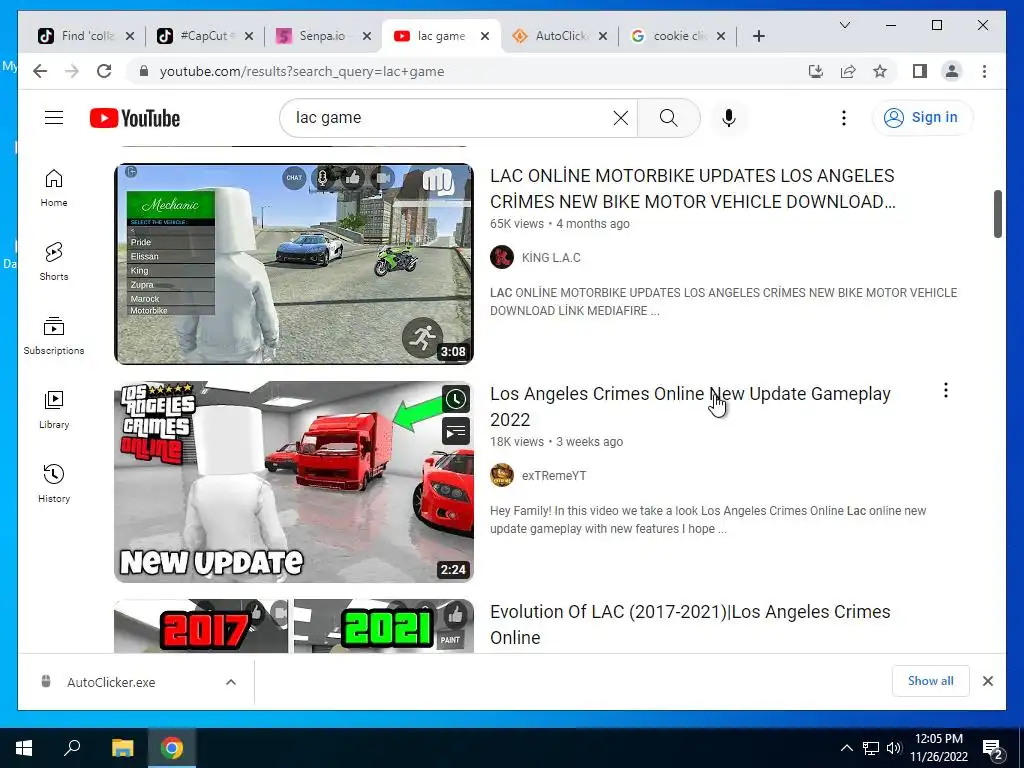This screenshot has width=1024, height=768.
Task: Go back with browser back arrow
Action: click(x=40, y=71)
